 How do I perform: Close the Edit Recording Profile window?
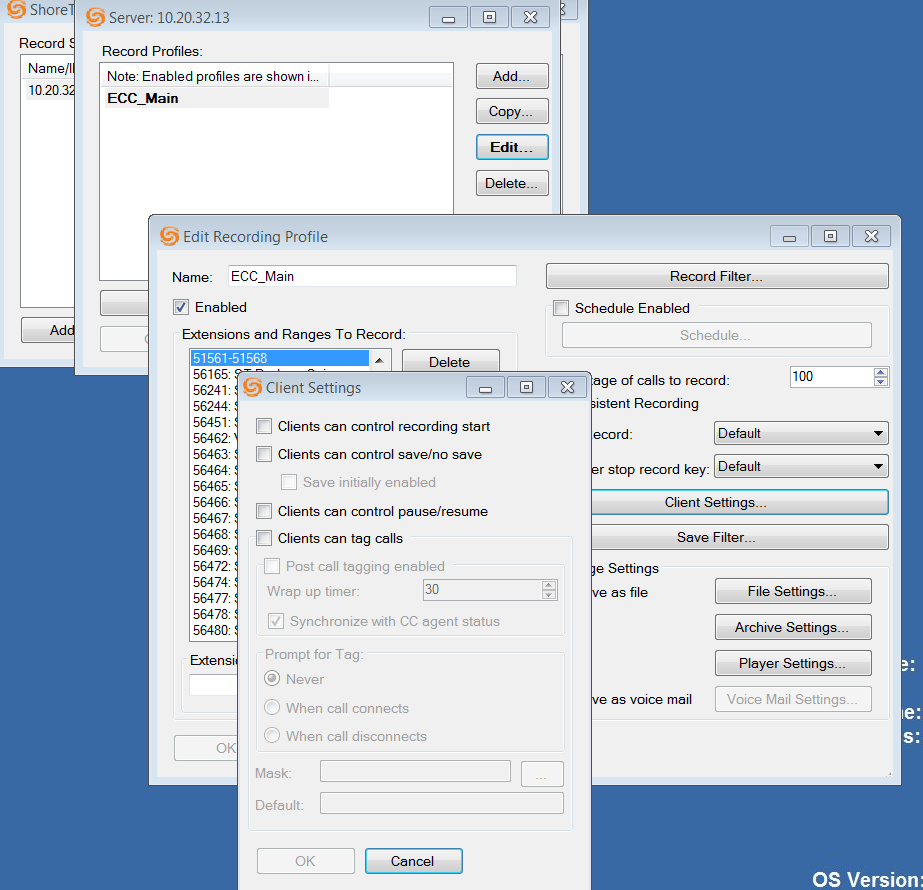point(871,237)
